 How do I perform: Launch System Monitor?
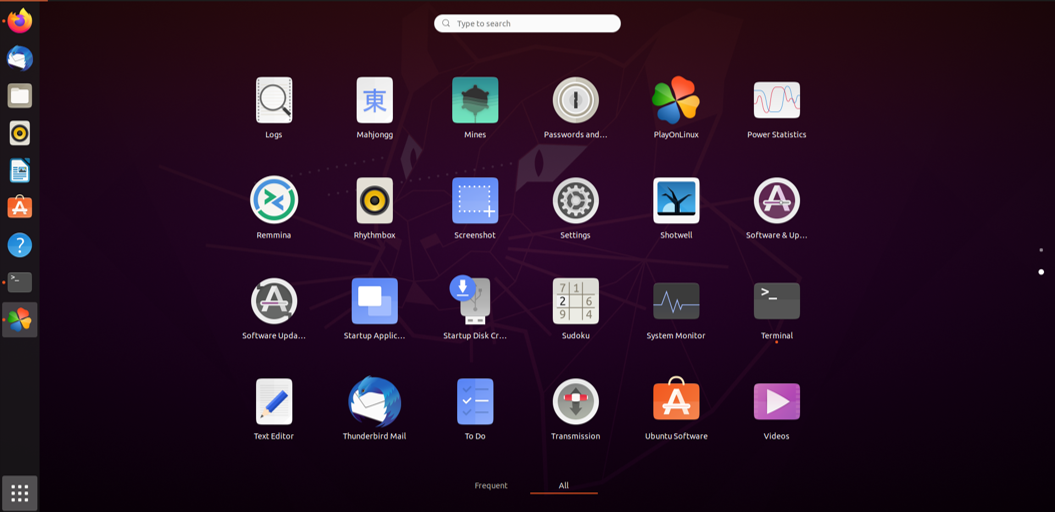pos(676,301)
